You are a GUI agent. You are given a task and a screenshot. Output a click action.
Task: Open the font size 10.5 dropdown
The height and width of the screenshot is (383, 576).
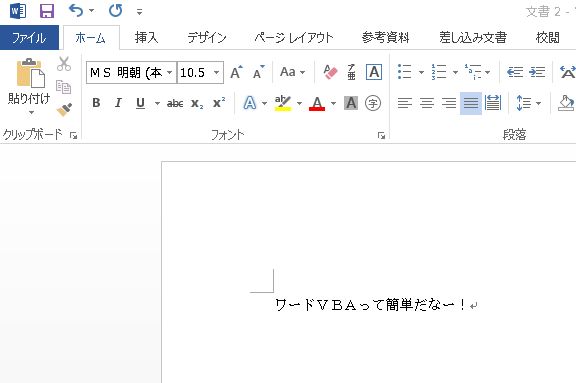pos(216,72)
